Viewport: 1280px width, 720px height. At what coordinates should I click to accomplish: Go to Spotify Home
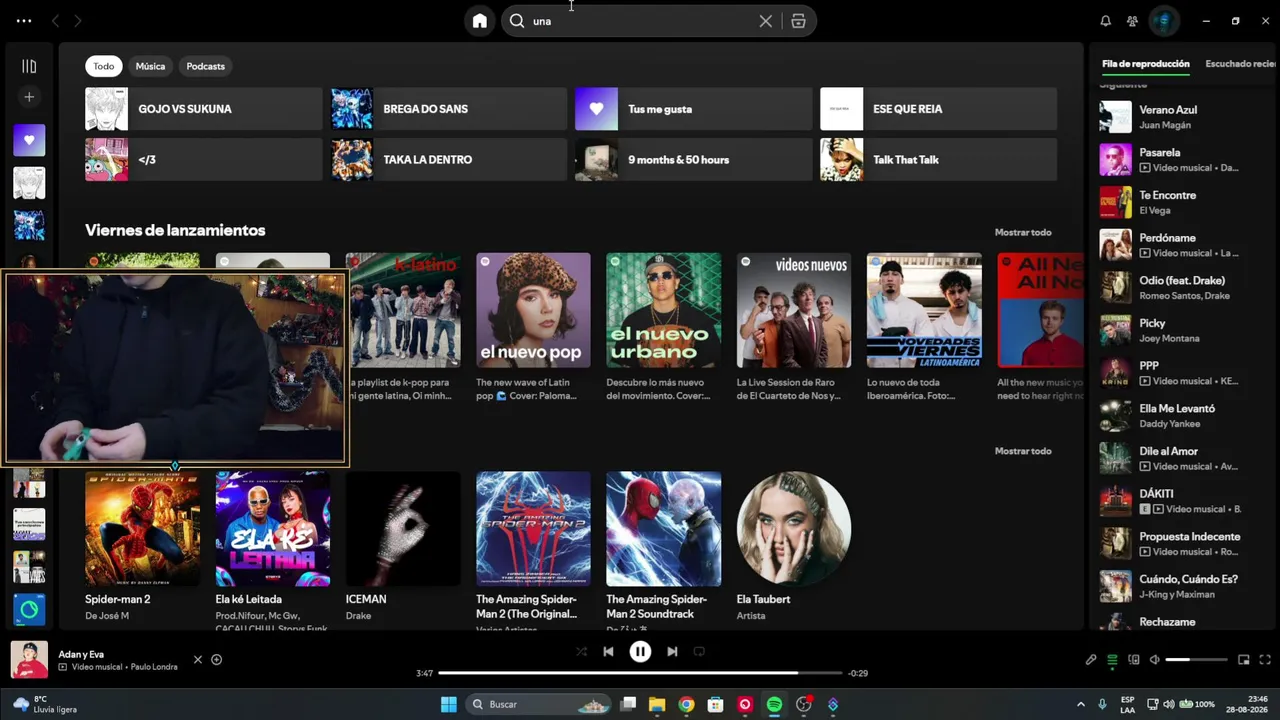pos(480,21)
